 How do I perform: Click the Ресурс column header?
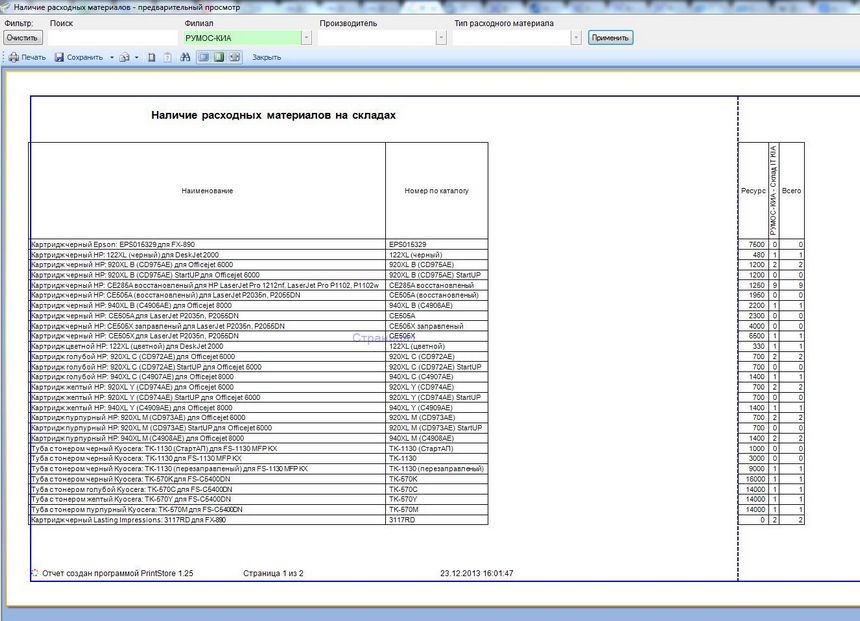click(753, 191)
